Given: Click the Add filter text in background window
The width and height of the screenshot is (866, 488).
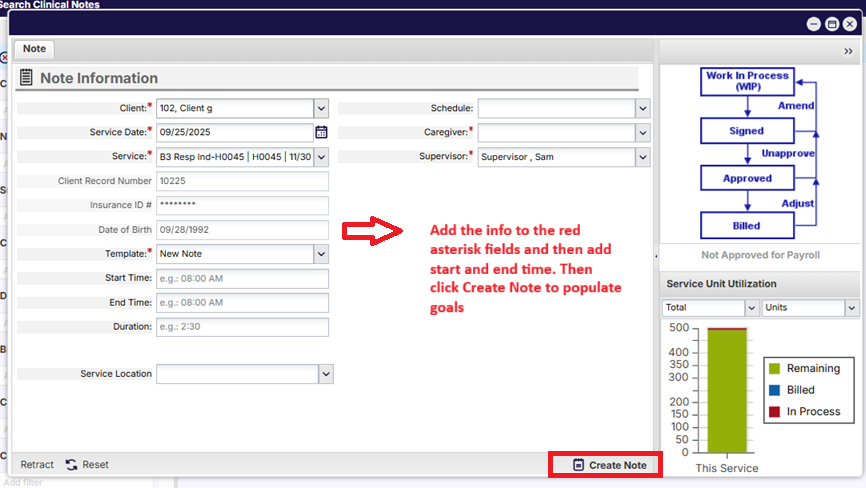Looking at the screenshot, I should (x=23, y=482).
